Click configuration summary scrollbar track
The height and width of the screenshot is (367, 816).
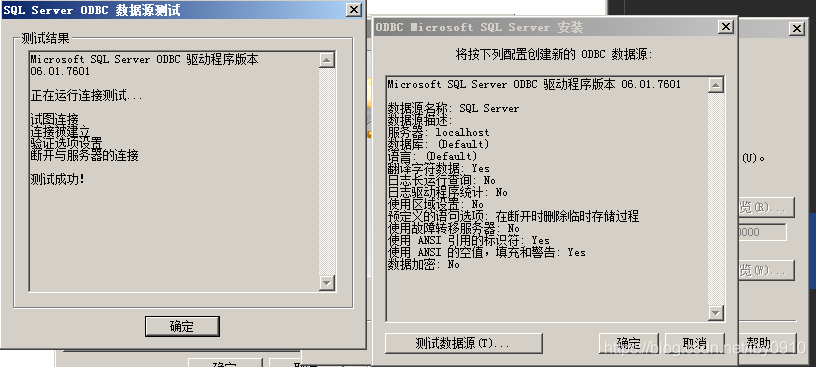pyautogui.click(x=716, y=199)
